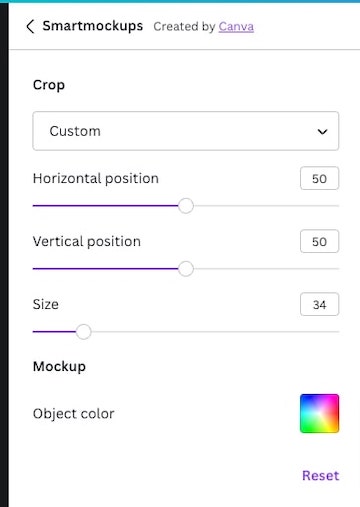360x507 pixels.
Task: Click the Horizontal position value field
Action: [319, 179]
